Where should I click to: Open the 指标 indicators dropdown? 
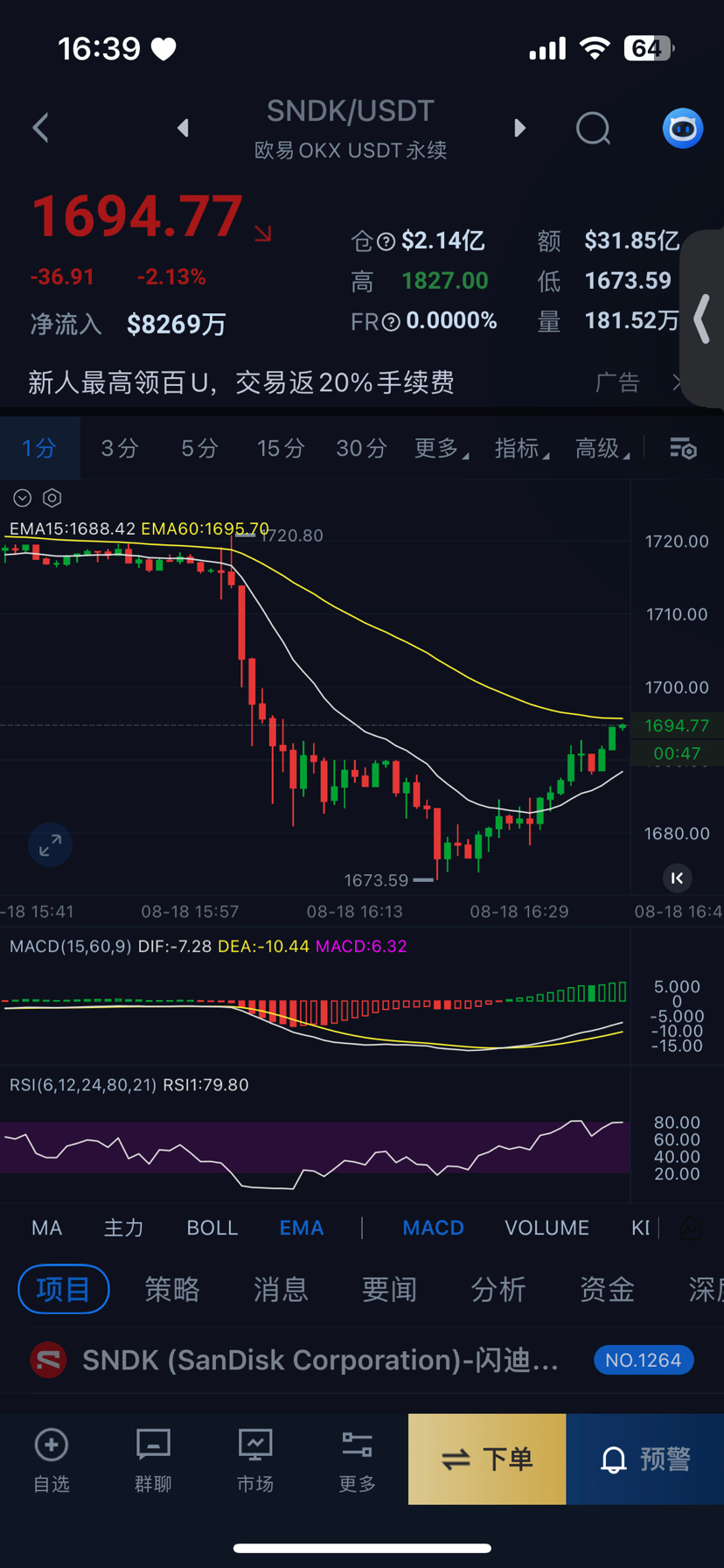[x=522, y=448]
